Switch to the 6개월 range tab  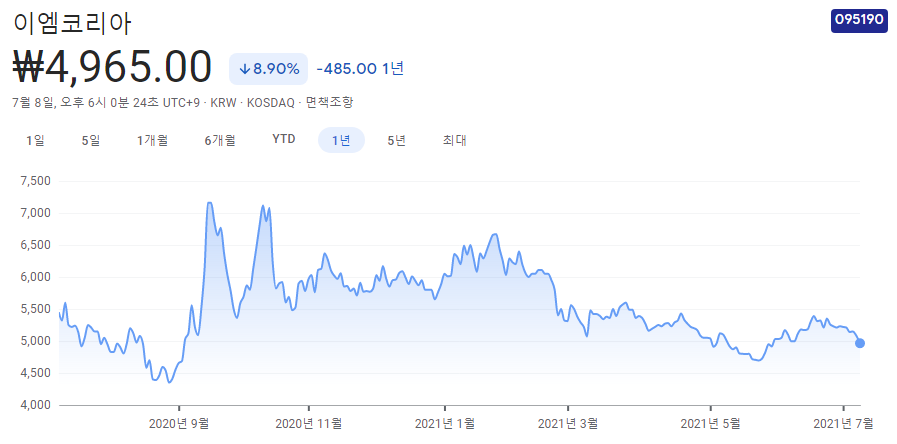click(x=220, y=140)
